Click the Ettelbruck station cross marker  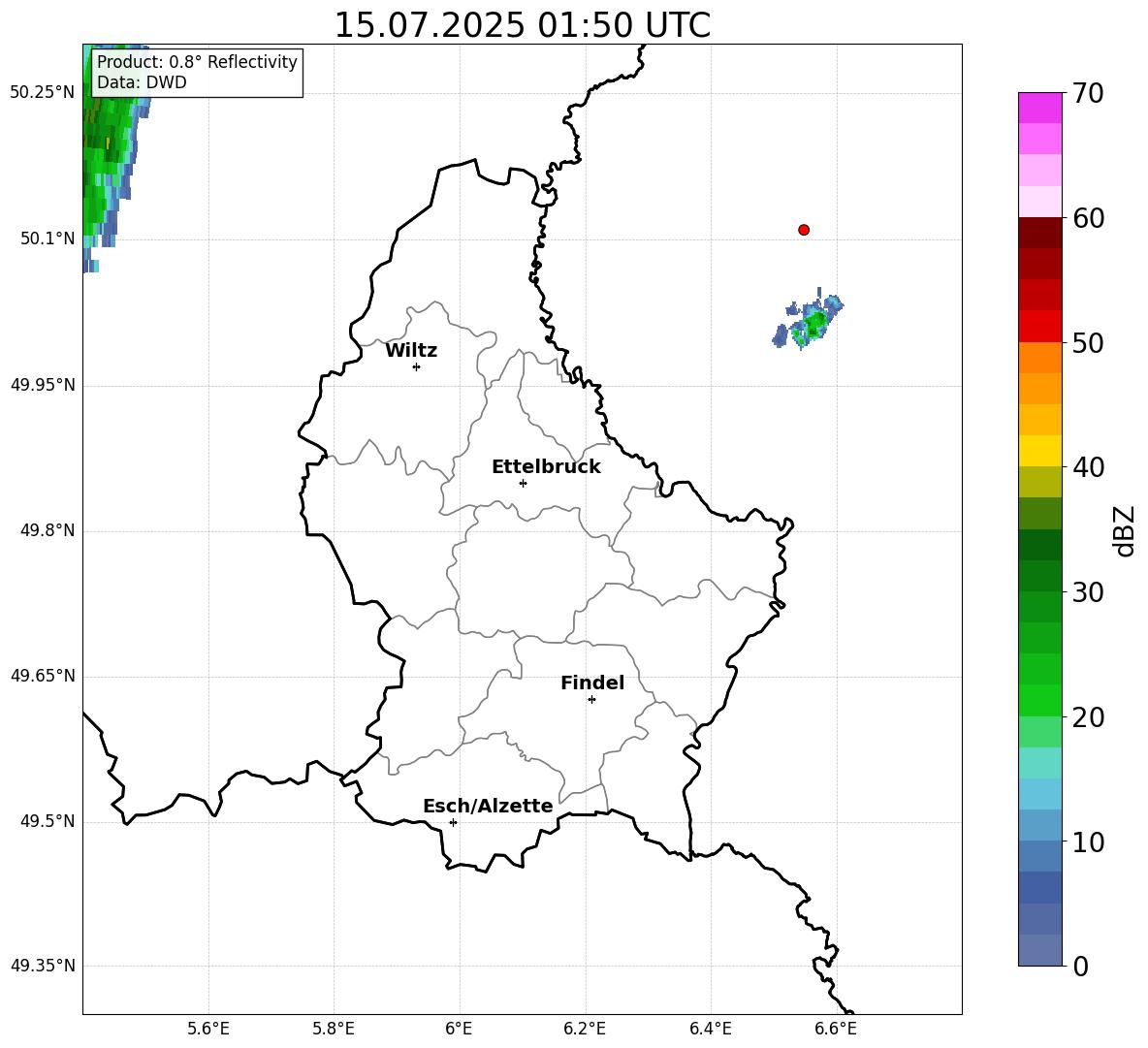point(523,483)
